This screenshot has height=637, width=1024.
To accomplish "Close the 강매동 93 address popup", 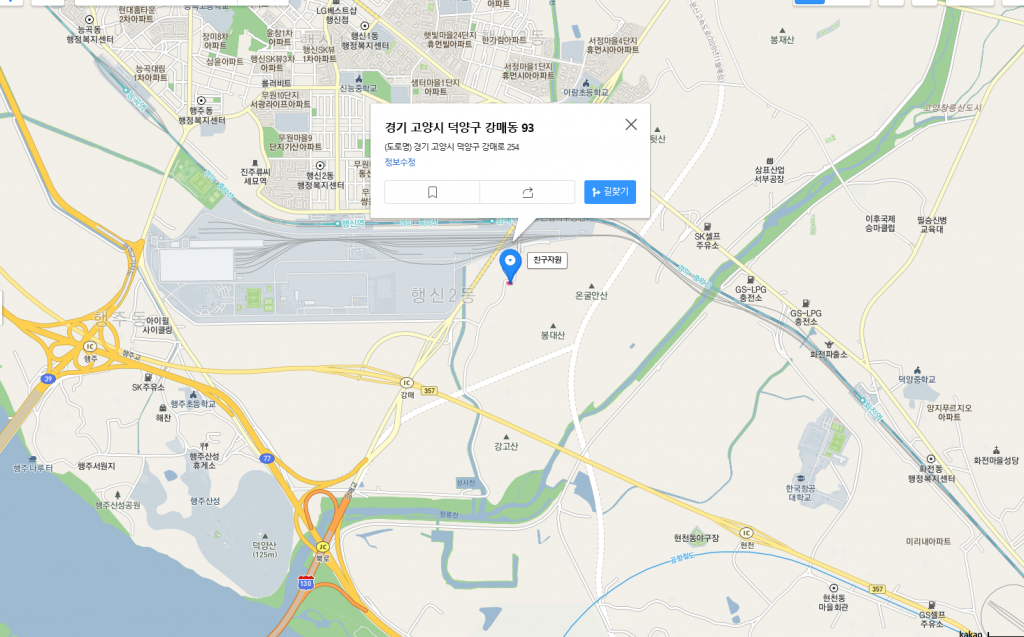I will coord(631,124).
